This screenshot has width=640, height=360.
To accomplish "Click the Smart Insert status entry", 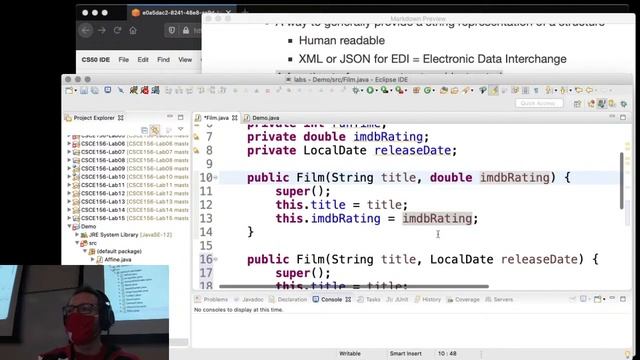I will [x=405, y=353].
